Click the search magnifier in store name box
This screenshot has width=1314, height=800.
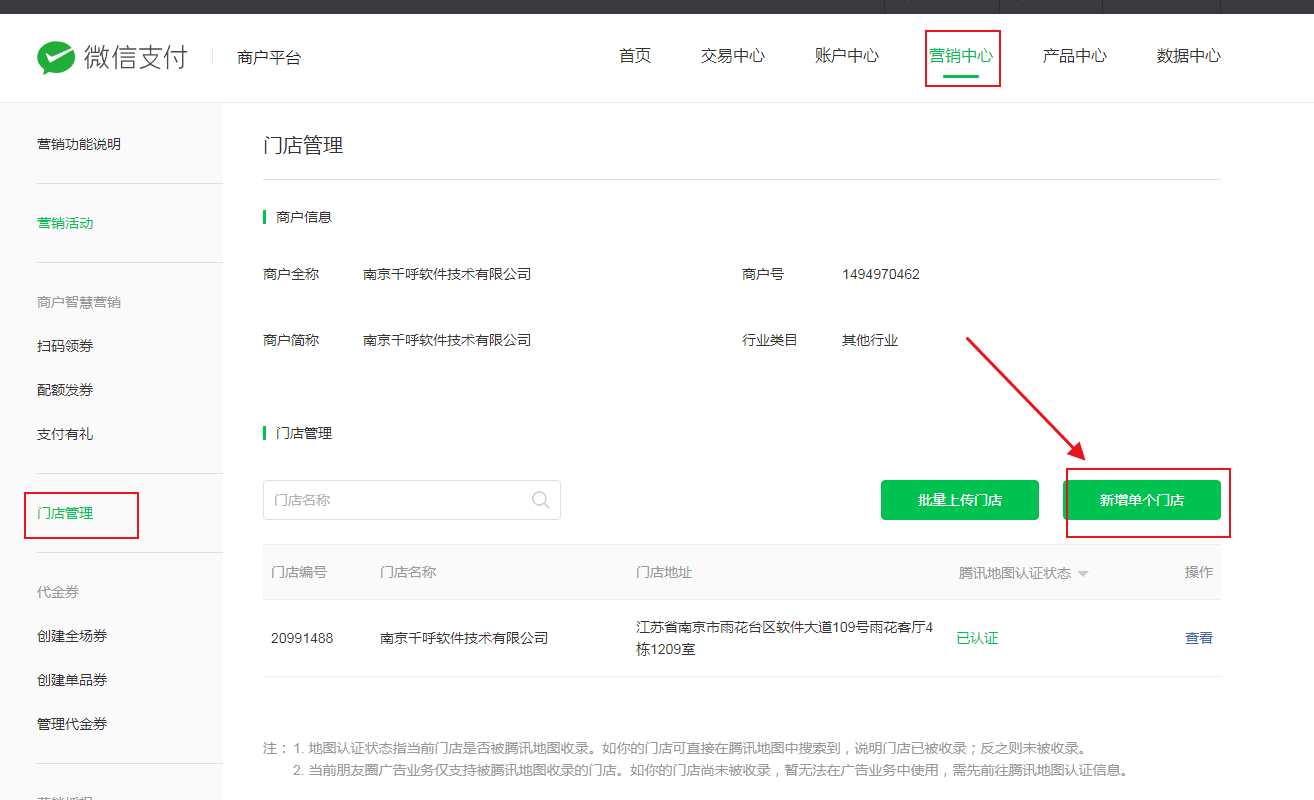click(x=541, y=500)
